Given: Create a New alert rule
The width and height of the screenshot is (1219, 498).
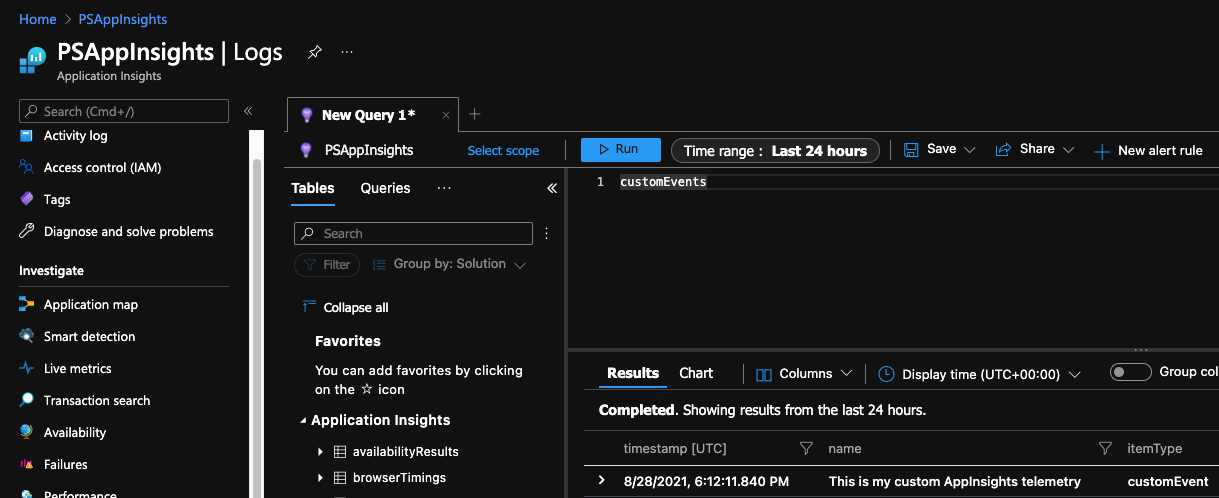Looking at the screenshot, I should click(x=1148, y=151).
